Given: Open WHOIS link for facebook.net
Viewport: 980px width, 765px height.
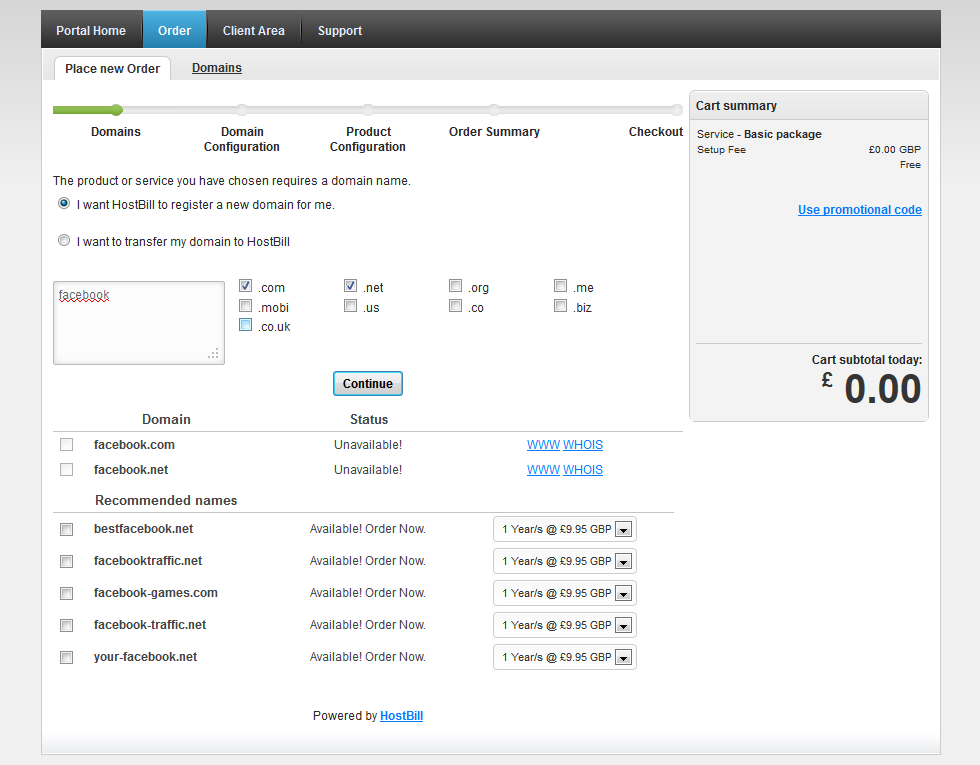Looking at the screenshot, I should point(583,469).
